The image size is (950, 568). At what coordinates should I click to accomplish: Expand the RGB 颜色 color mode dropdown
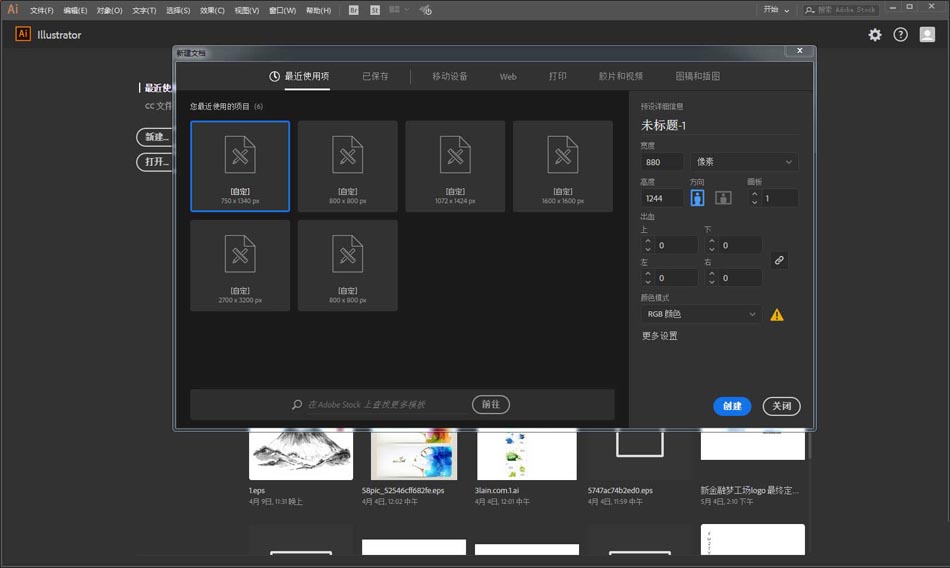pyautogui.click(x=701, y=315)
